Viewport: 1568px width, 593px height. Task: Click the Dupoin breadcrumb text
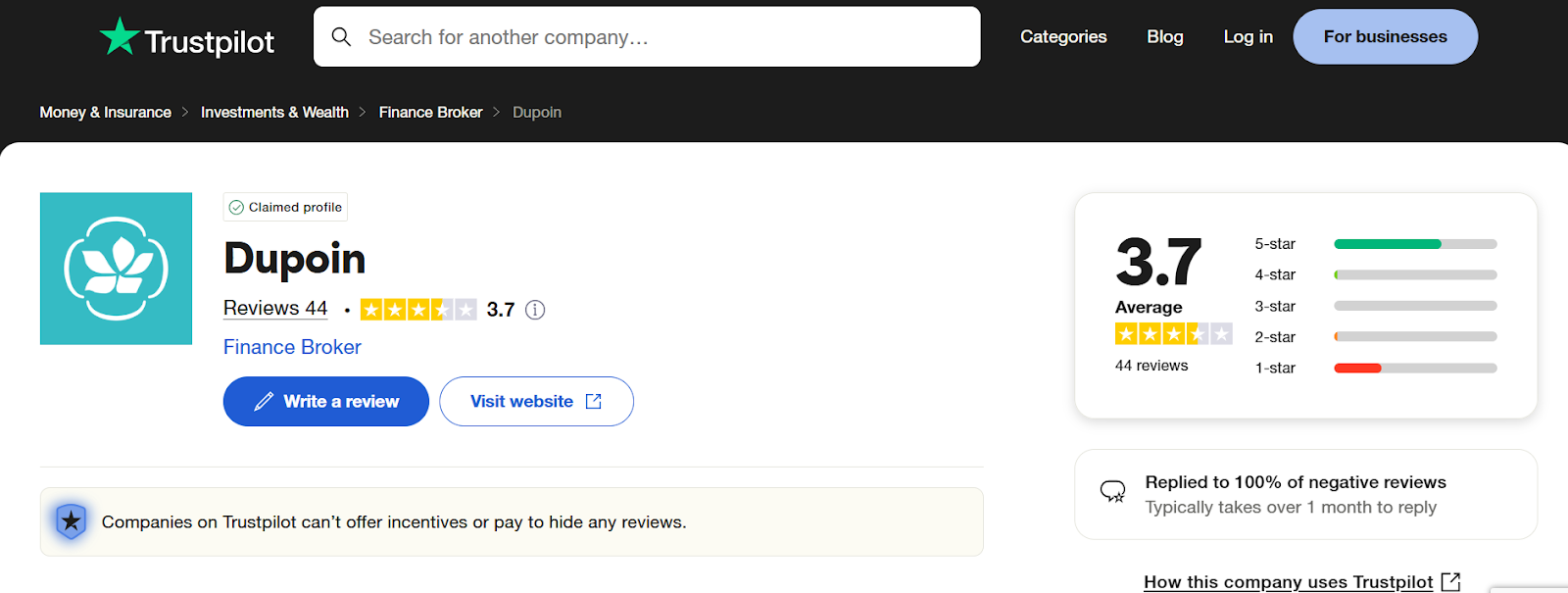pyautogui.click(x=537, y=113)
